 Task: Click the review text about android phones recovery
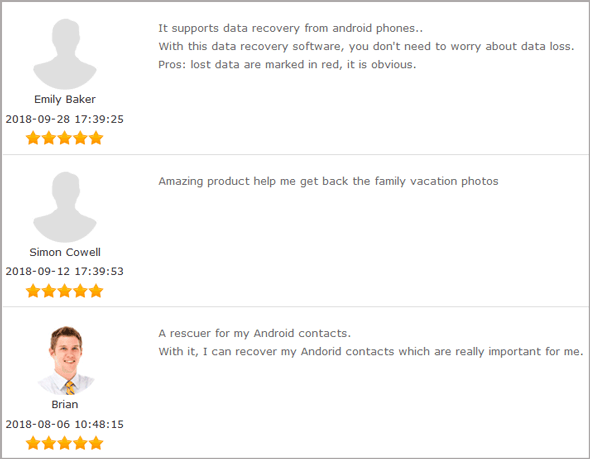(x=290, y=28)
